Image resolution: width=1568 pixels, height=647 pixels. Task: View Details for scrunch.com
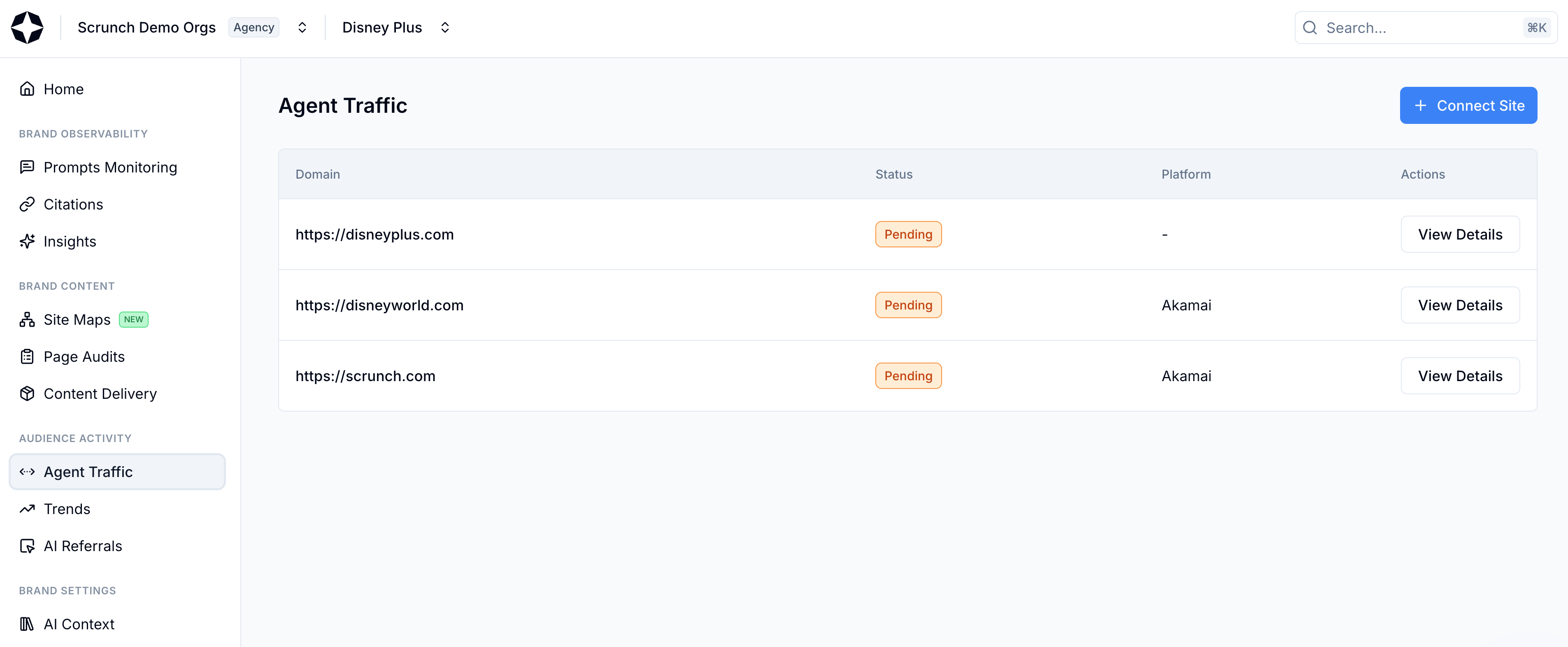pos(1460,375)
